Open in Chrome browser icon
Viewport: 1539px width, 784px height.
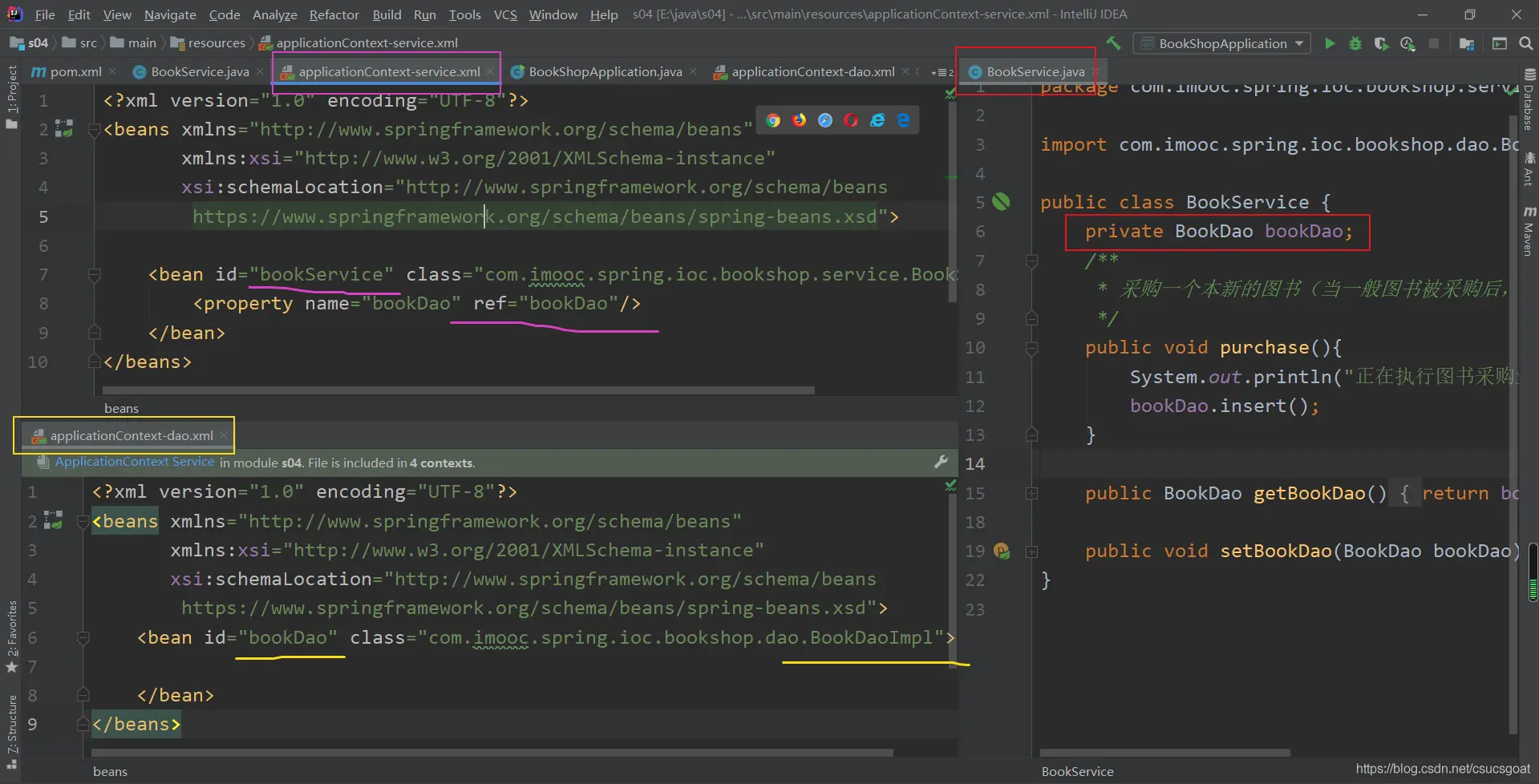point(773,120)
